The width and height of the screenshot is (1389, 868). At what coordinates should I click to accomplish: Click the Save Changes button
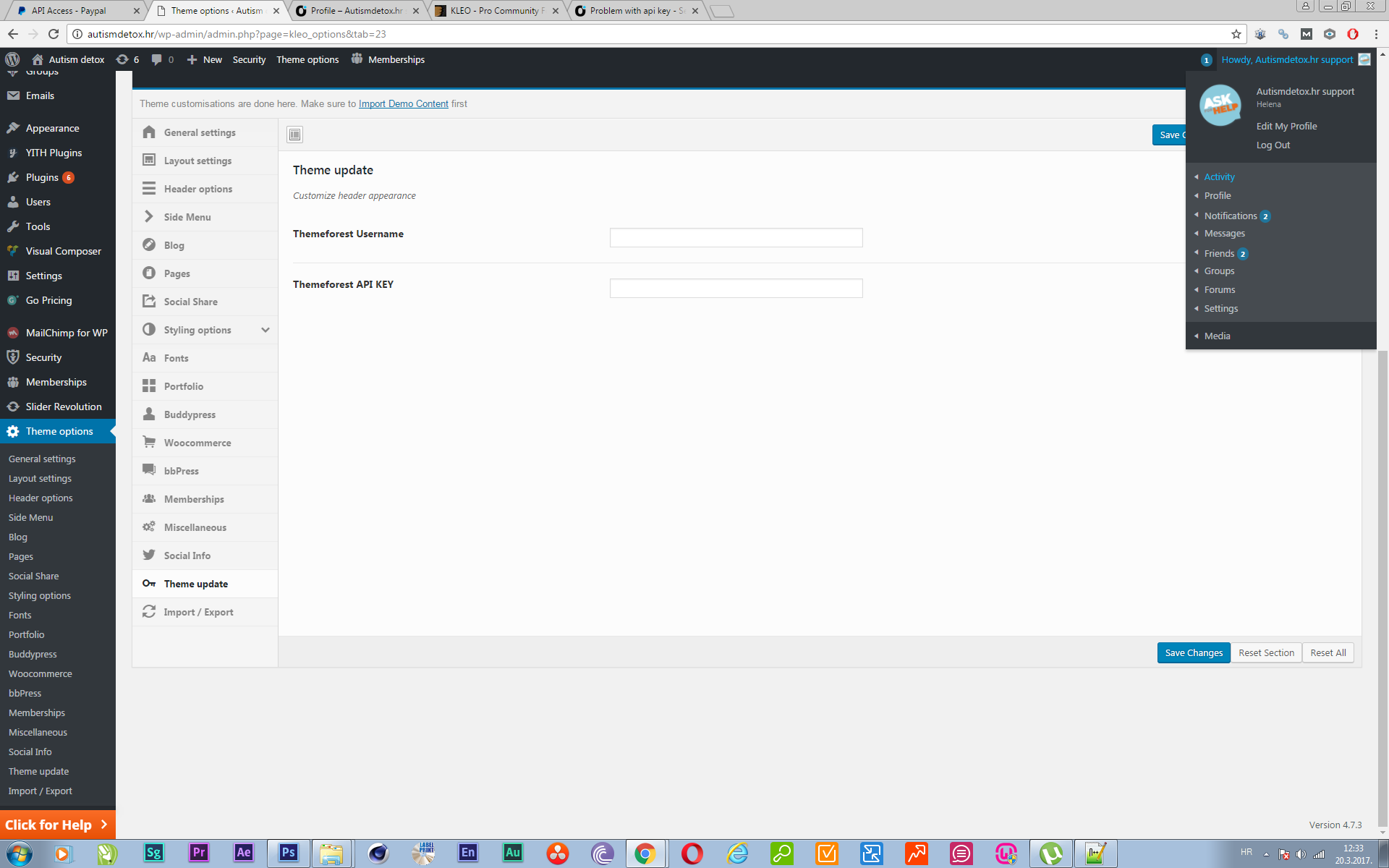[1193, 652]
